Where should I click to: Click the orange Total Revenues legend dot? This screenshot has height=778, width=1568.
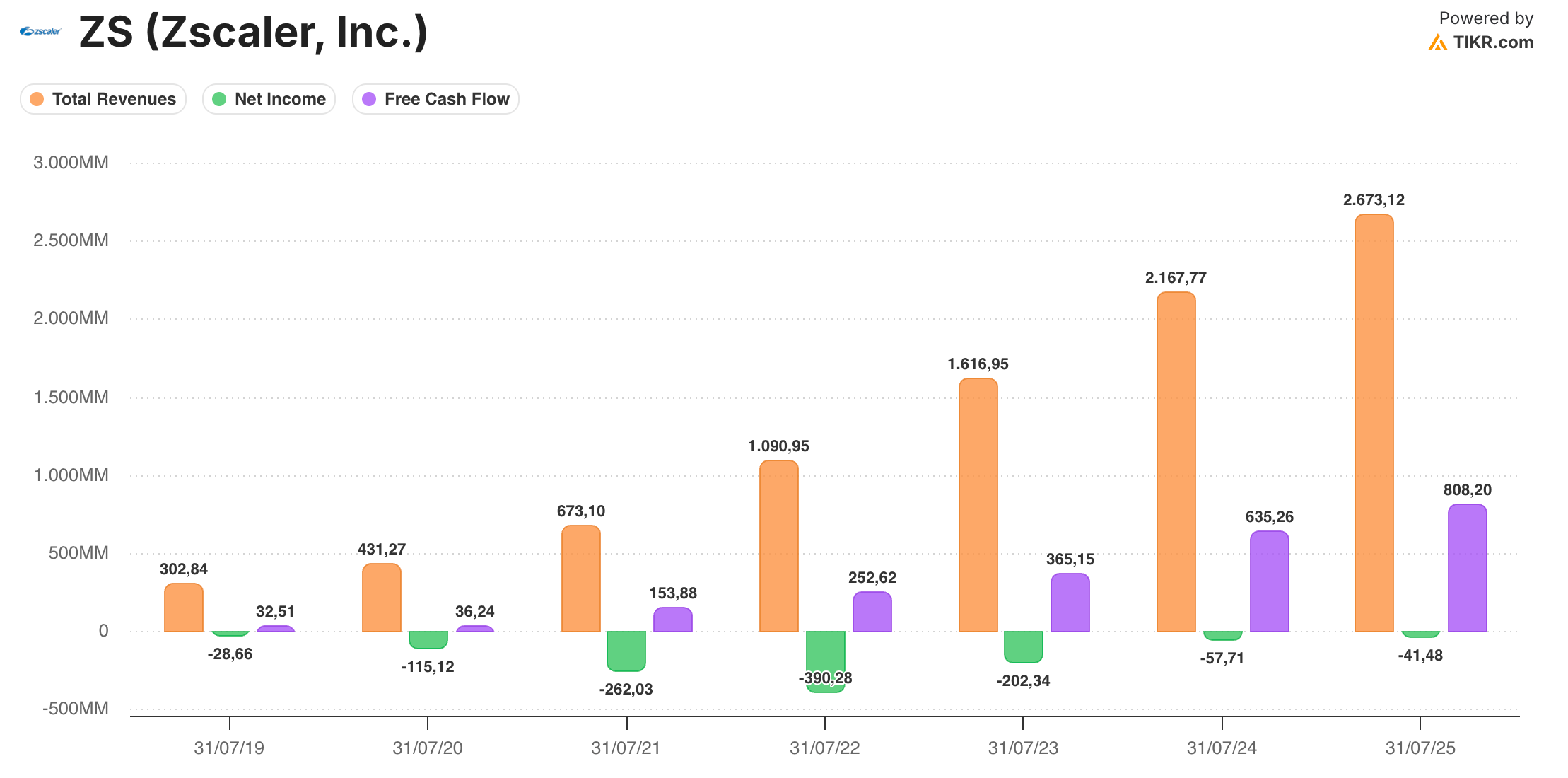click(37, 99)
